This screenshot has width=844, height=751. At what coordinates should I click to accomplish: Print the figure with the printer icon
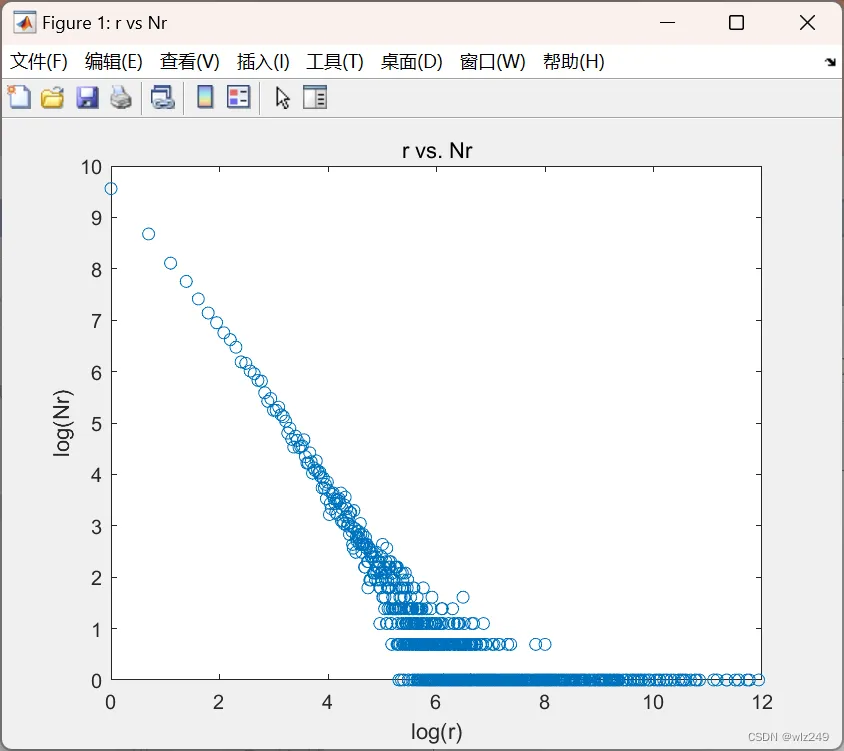click(x=121, y=97)
